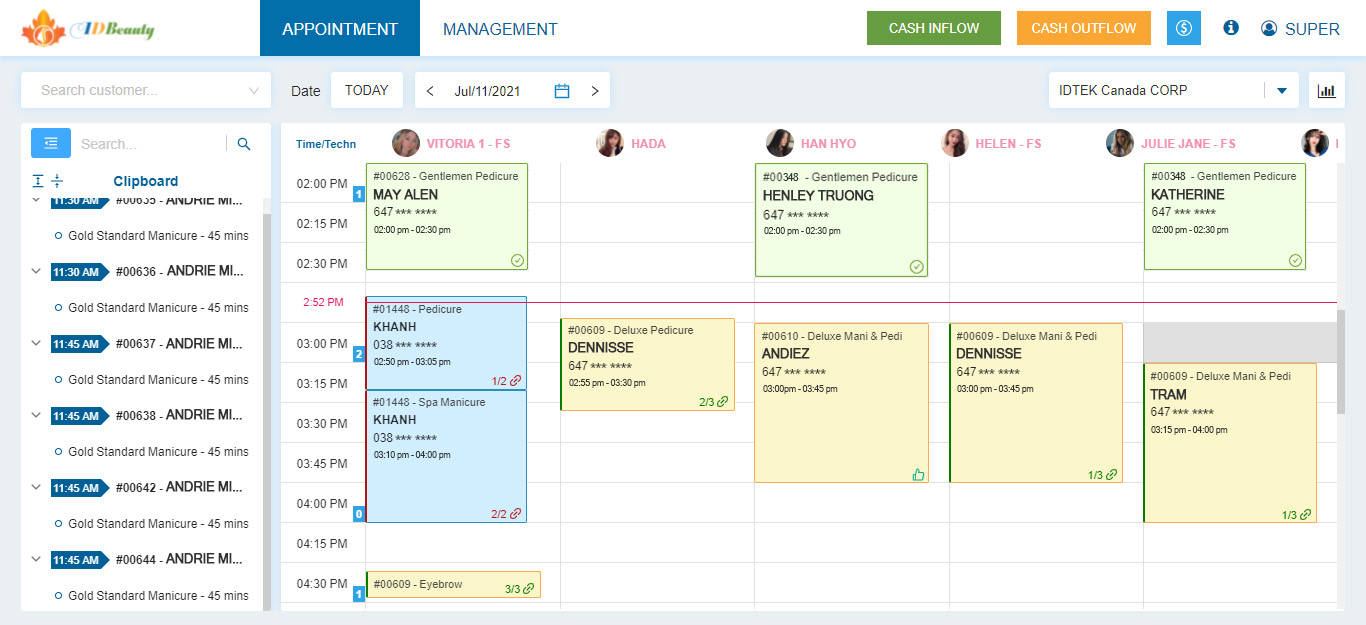Open the bar chart statistics icon
Image resolution: width=1366 pixels, height=625 pixels.
click(x=1326, y=90)
